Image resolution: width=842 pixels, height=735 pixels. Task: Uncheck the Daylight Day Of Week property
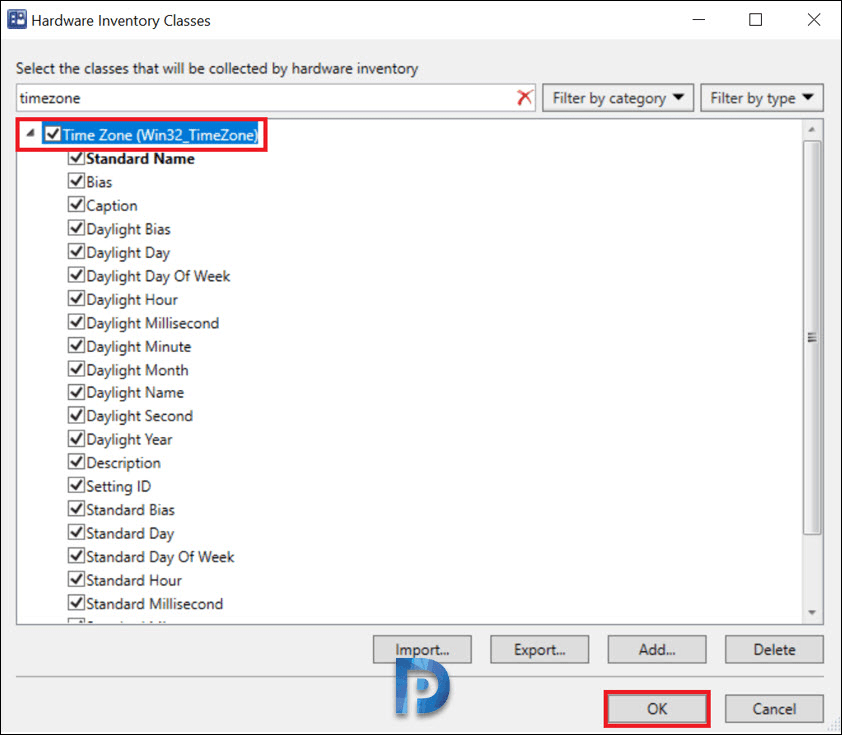click(x=77, y=275)
